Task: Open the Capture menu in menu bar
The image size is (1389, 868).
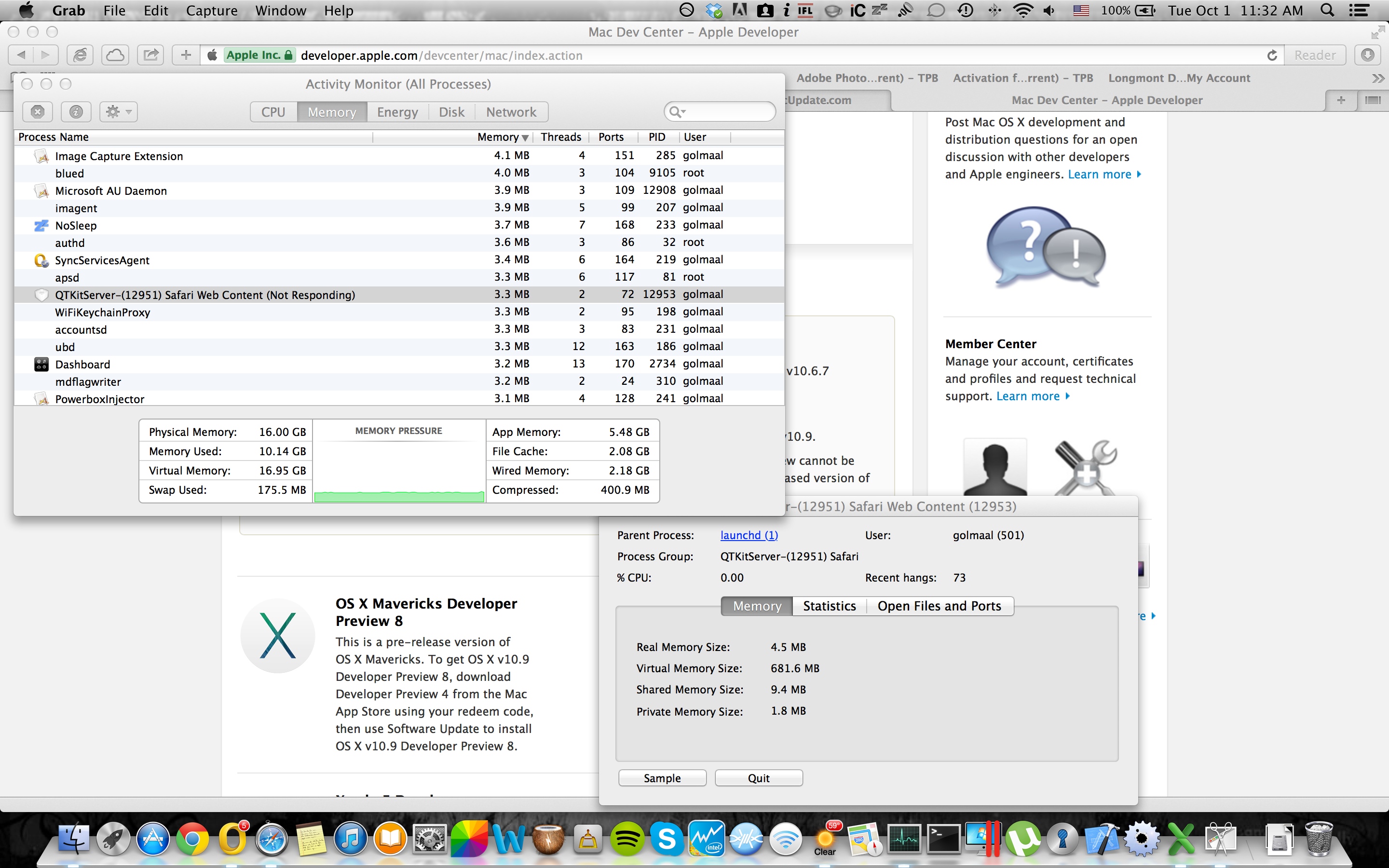Action: coord(212,10)
